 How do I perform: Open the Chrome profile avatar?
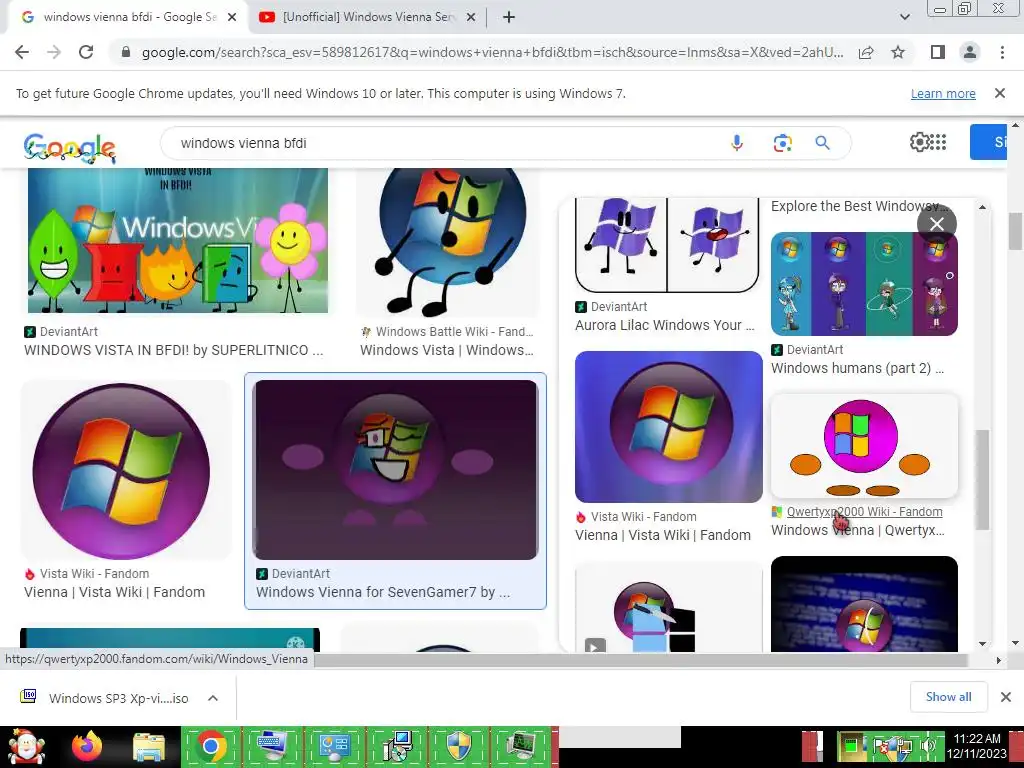[x=970, y=52]
